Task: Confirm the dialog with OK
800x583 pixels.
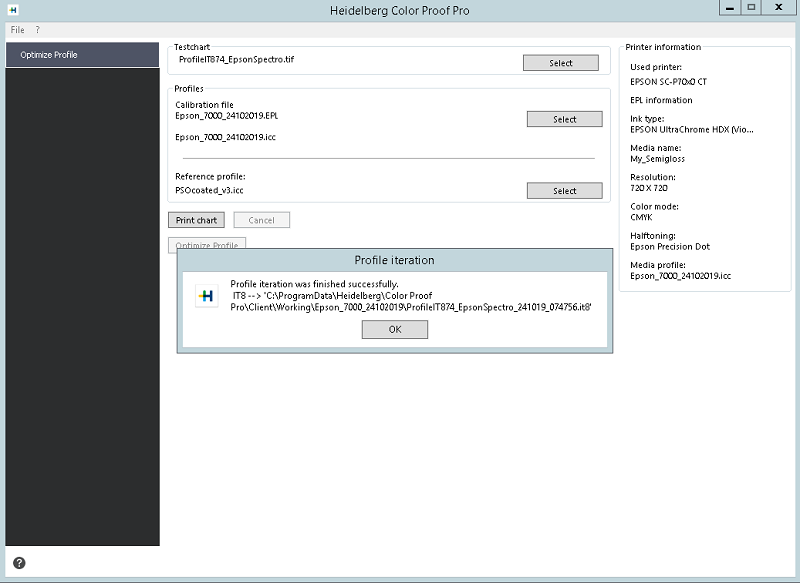Action: tap(395, 329)
